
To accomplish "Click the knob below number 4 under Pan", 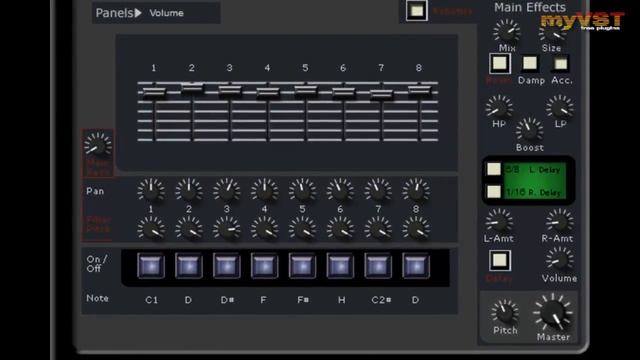I will pyautogui.click(x=264, y=228).
